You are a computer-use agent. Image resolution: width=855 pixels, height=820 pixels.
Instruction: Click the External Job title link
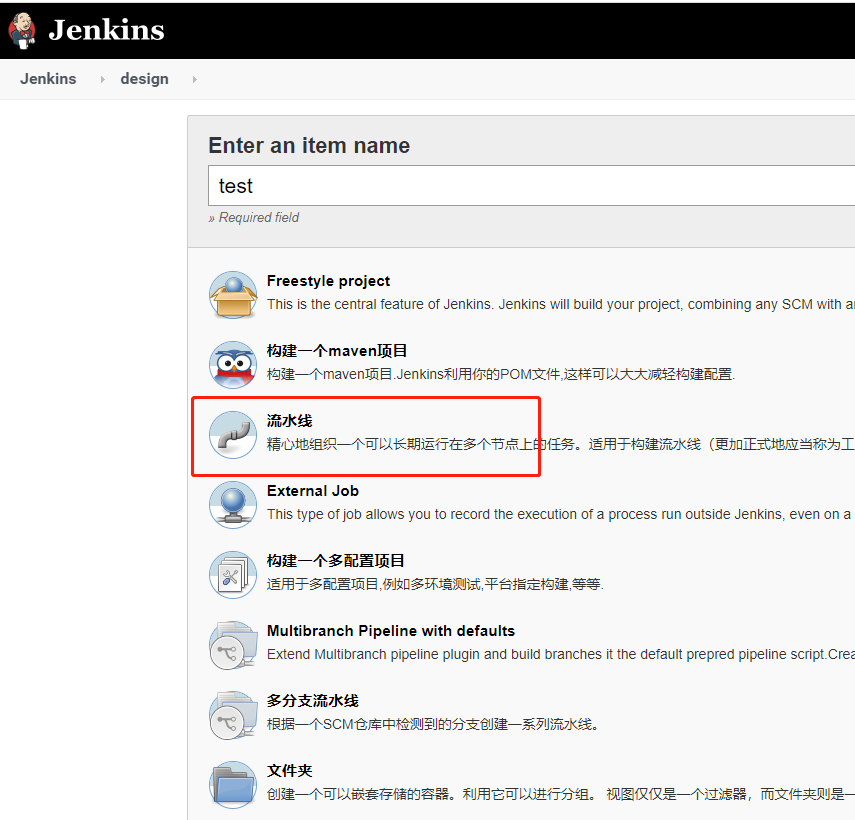(314, 491)
